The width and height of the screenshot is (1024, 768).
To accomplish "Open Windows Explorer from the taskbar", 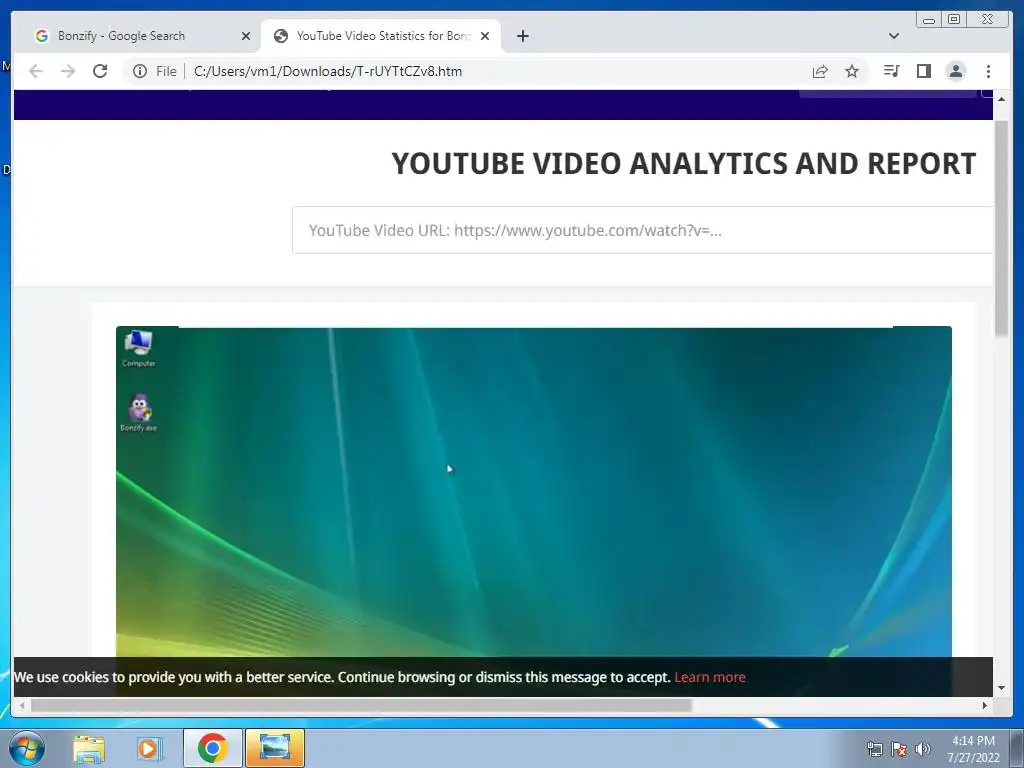I will pos(89,748).
